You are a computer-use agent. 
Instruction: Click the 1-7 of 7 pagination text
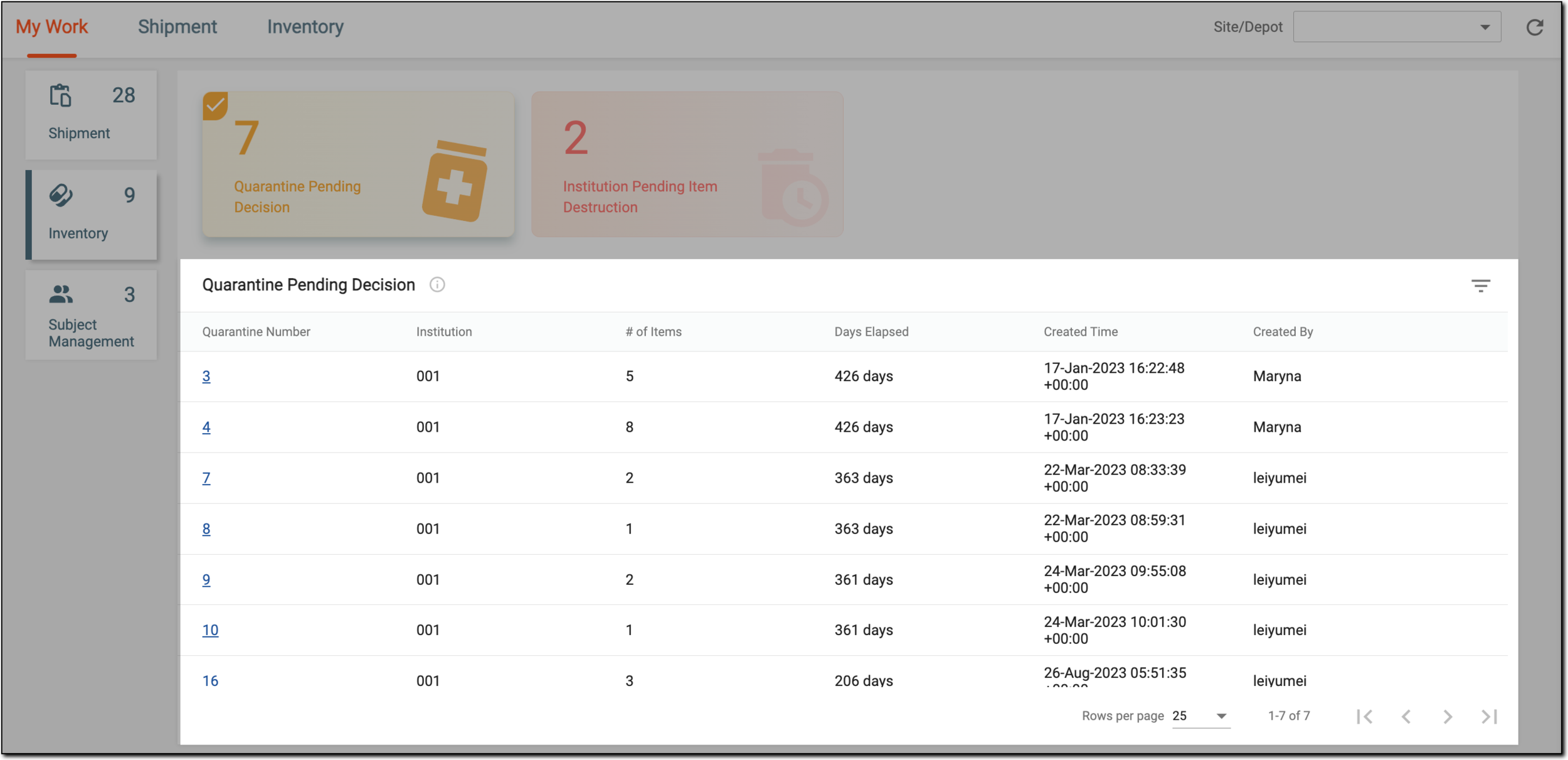(1289, 715)
